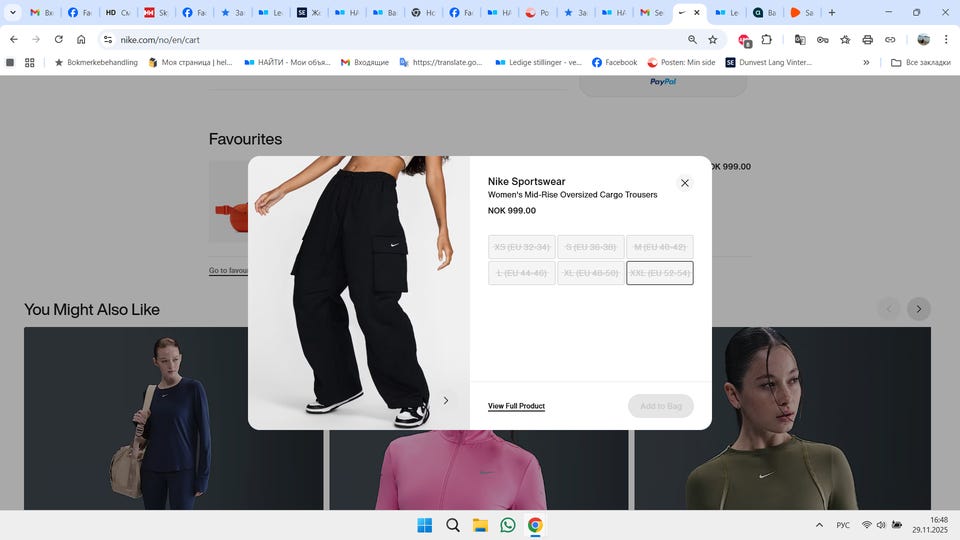
Task: Open WhatsApp from the taskbar
Action: (508, 525)
